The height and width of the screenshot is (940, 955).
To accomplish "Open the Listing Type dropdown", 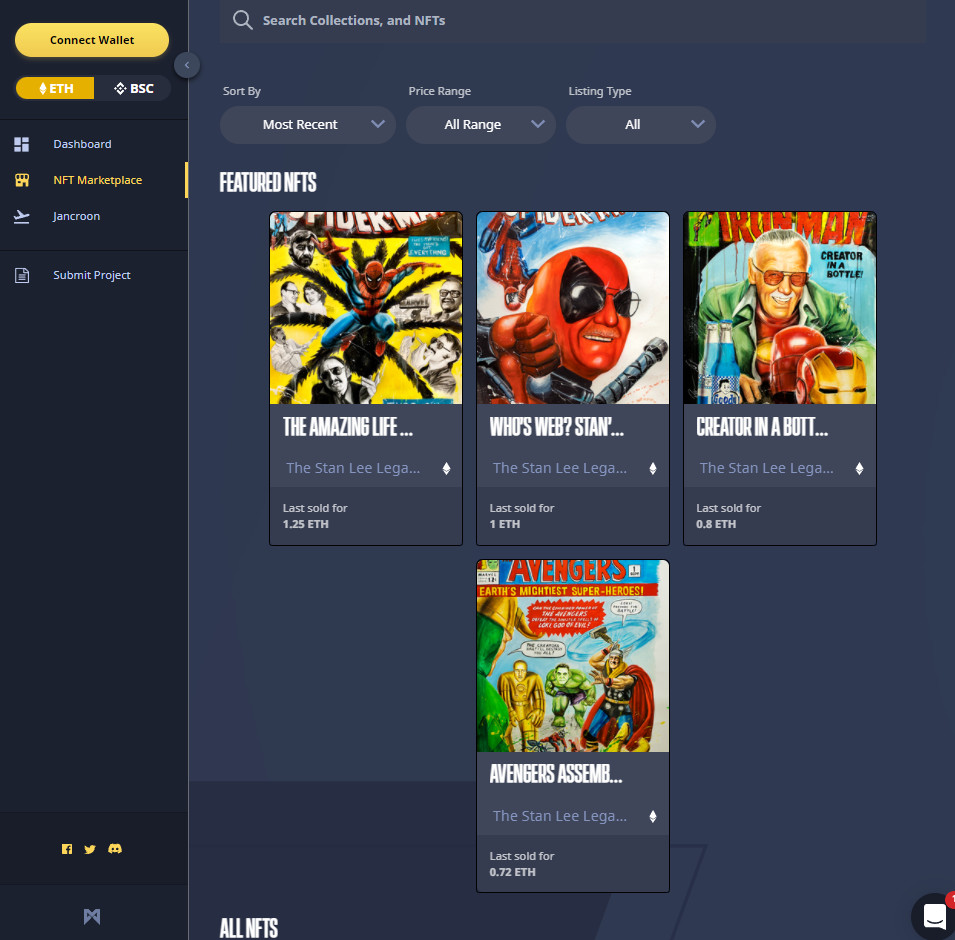I will click(x=641, y=125).
